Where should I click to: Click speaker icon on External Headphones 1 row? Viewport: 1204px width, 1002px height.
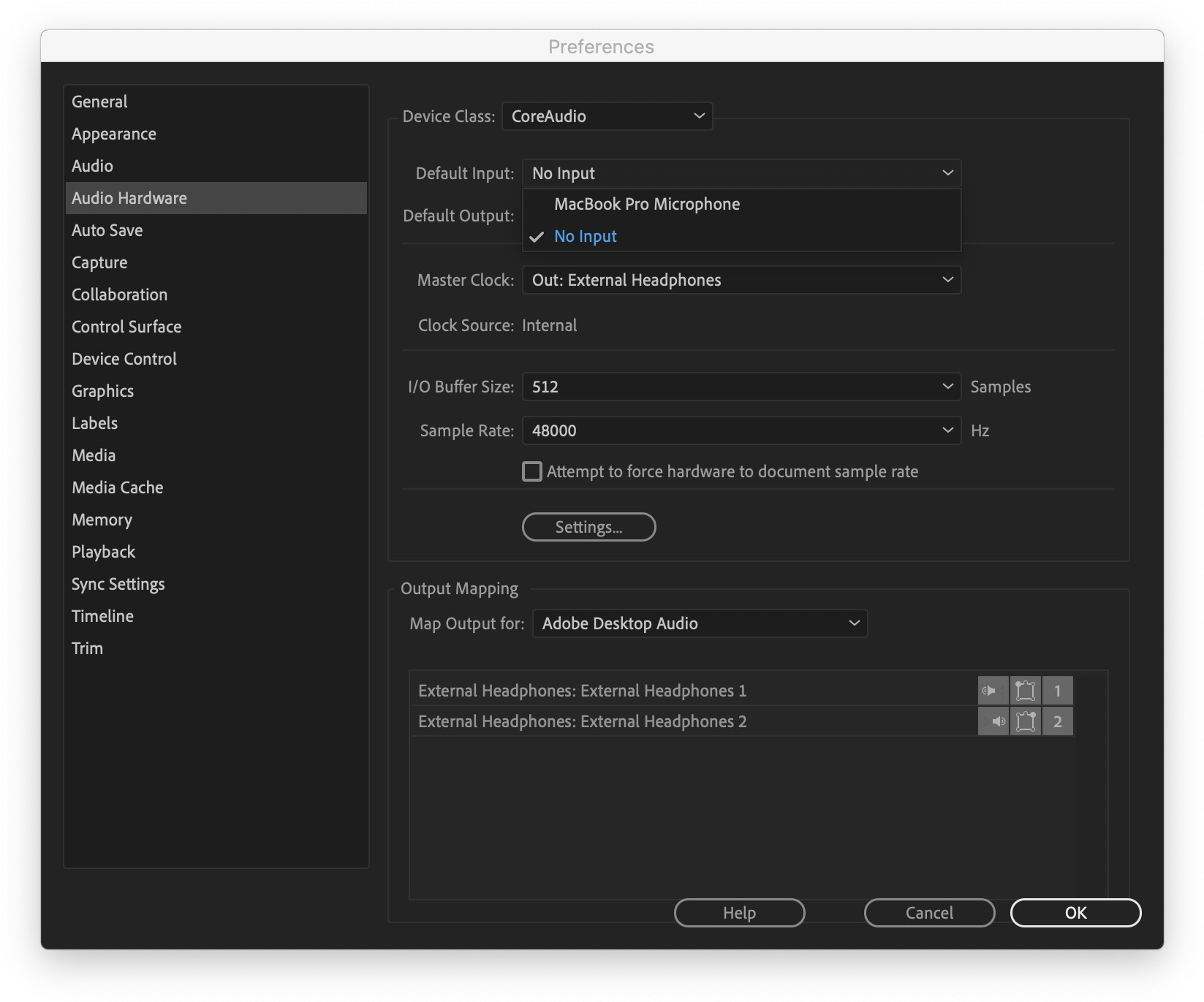click(993, 691)
